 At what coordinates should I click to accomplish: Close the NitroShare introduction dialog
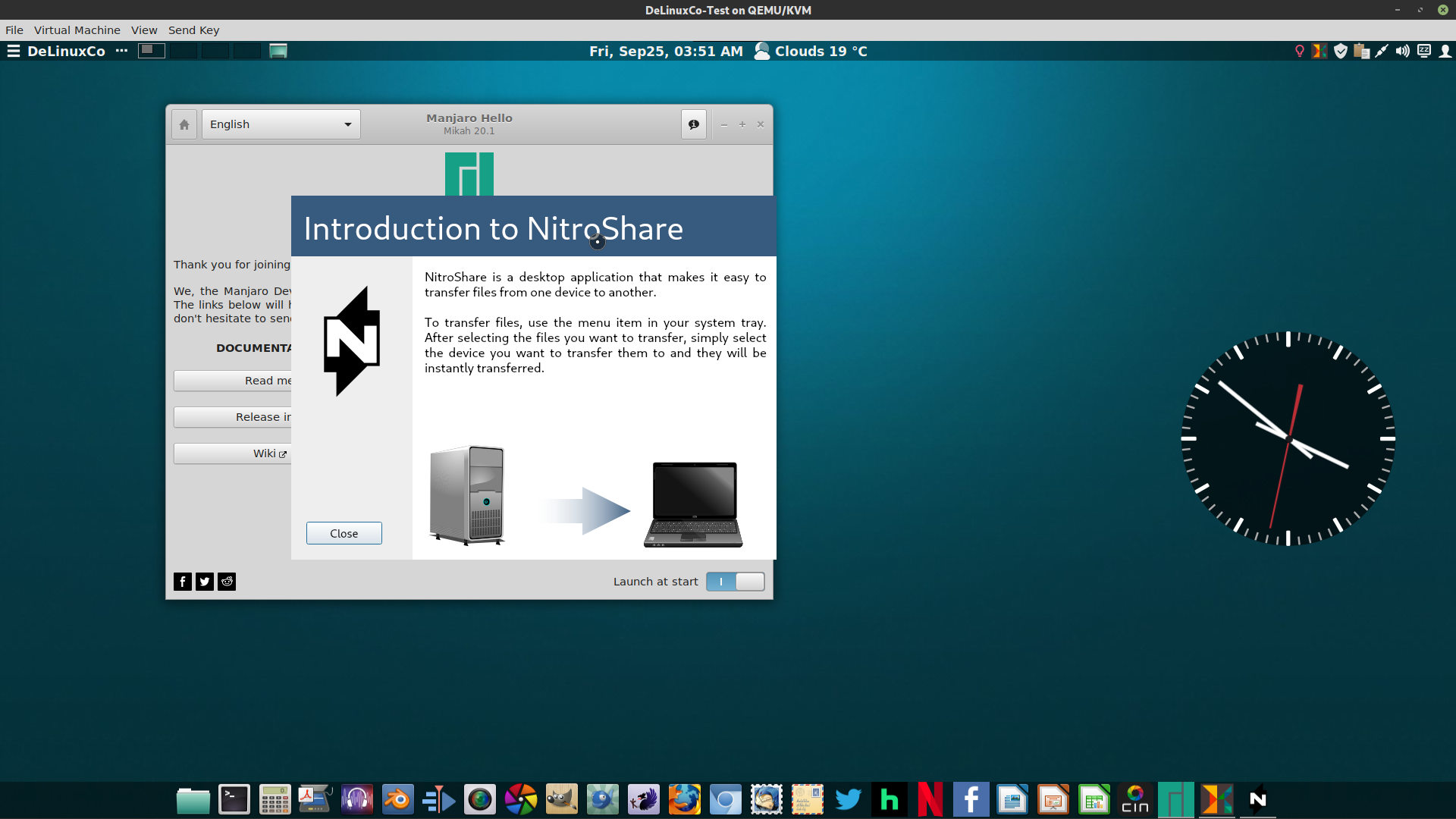coord(344,533)
